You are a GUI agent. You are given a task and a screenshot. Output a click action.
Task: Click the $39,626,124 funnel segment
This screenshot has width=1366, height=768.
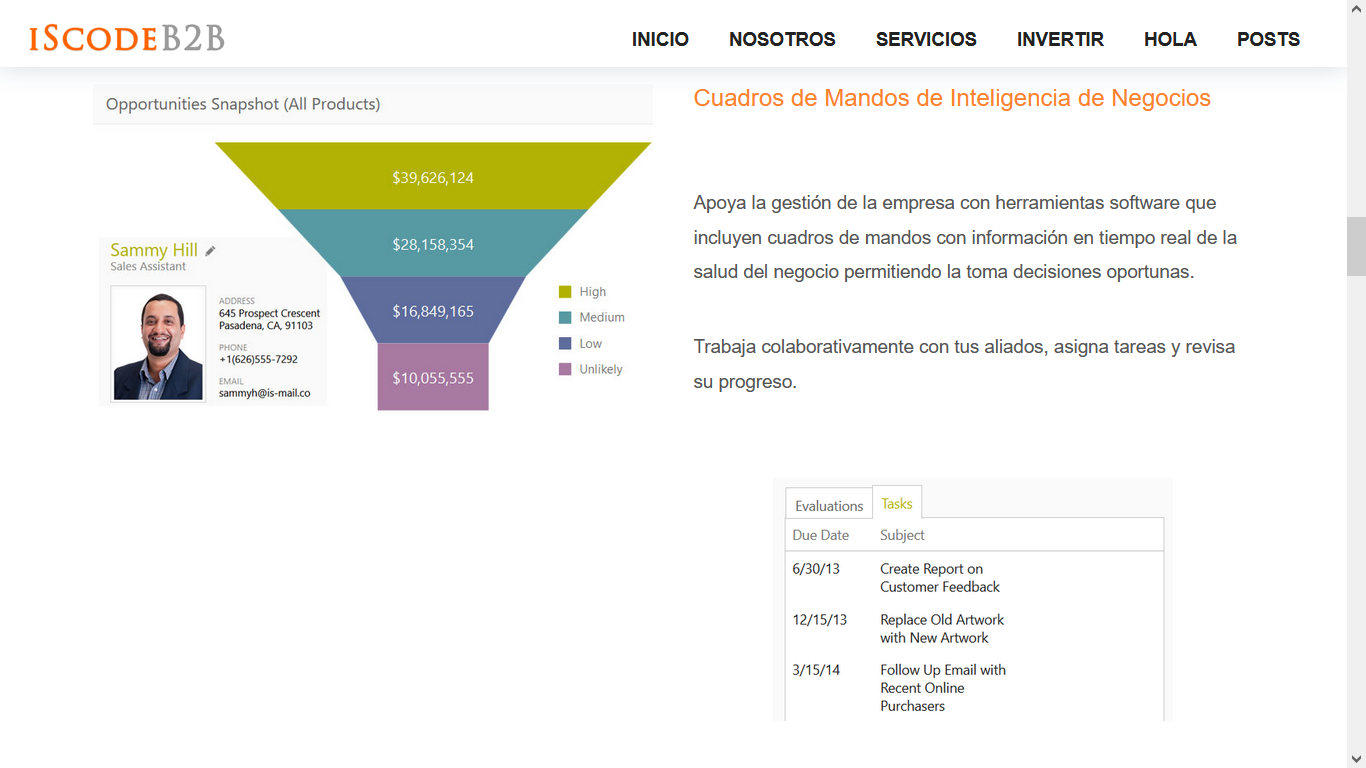tap(433, 177)
